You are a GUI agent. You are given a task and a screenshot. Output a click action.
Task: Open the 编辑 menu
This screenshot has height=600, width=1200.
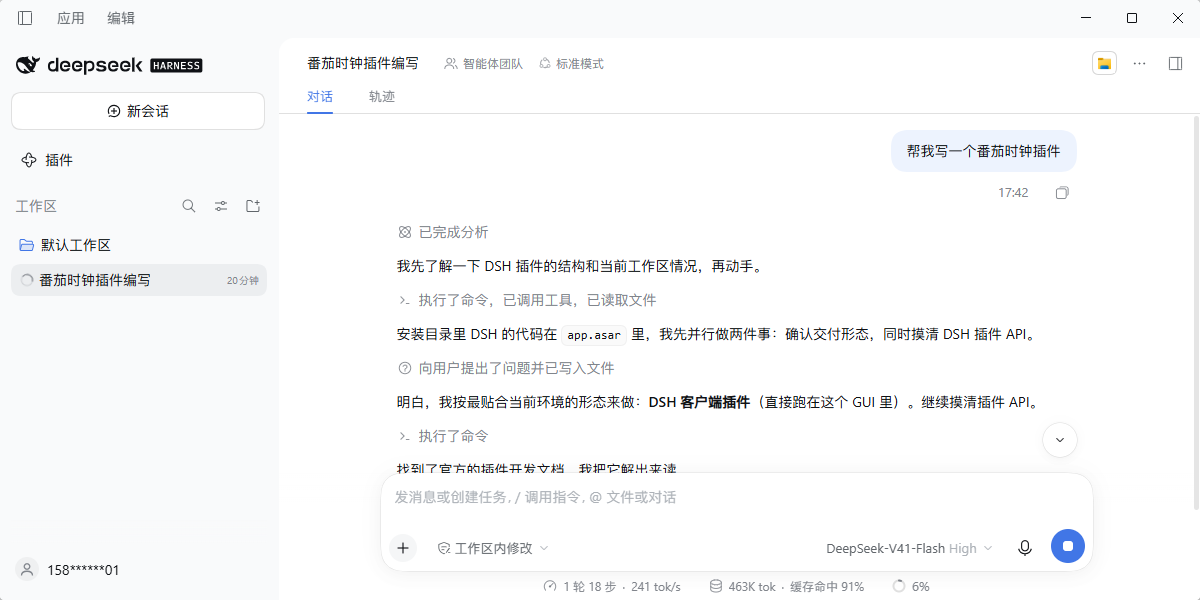(121, 18)
